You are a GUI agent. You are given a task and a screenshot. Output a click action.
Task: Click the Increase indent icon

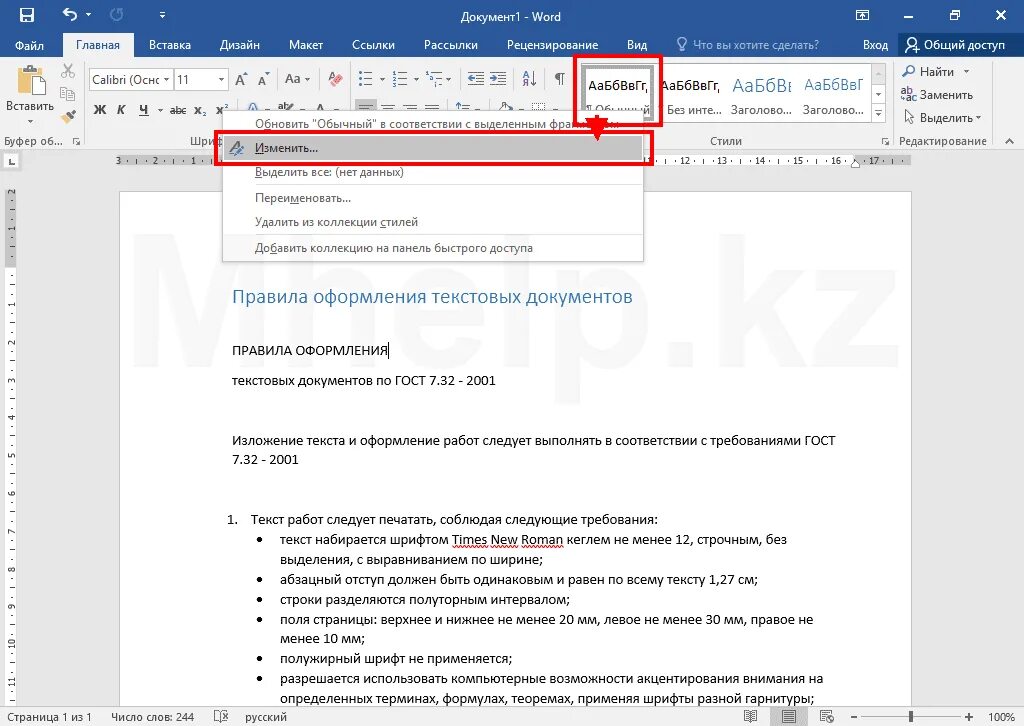tap(498, 79)
